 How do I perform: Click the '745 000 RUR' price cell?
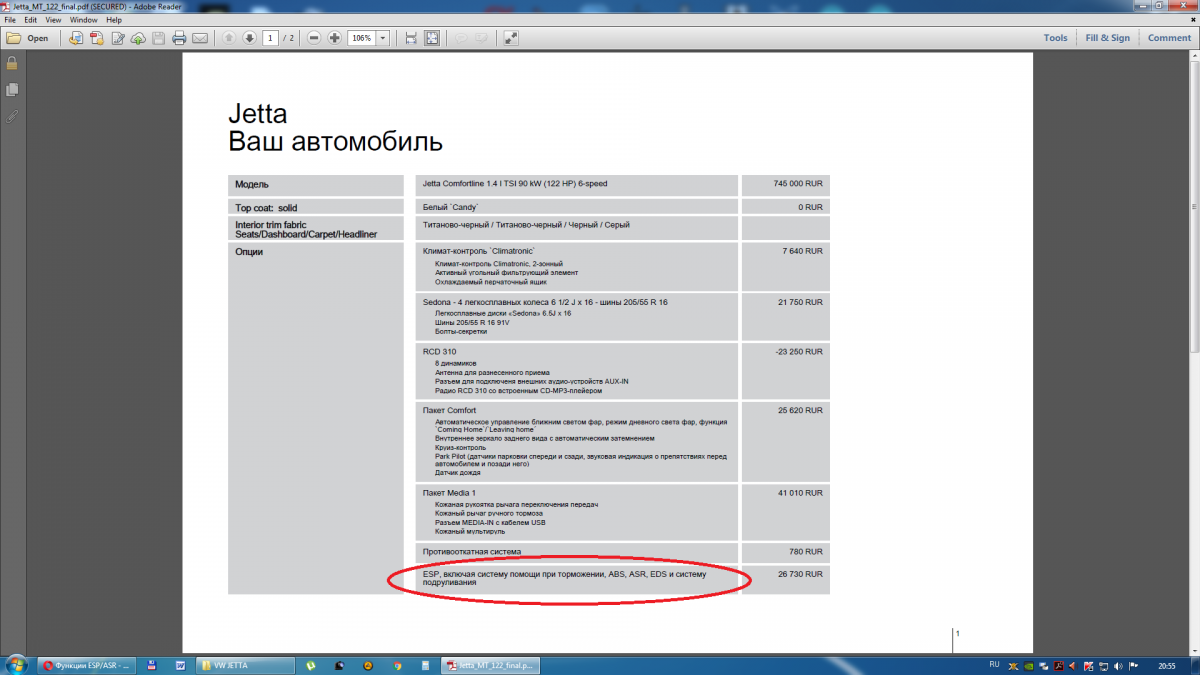[785, 184]
